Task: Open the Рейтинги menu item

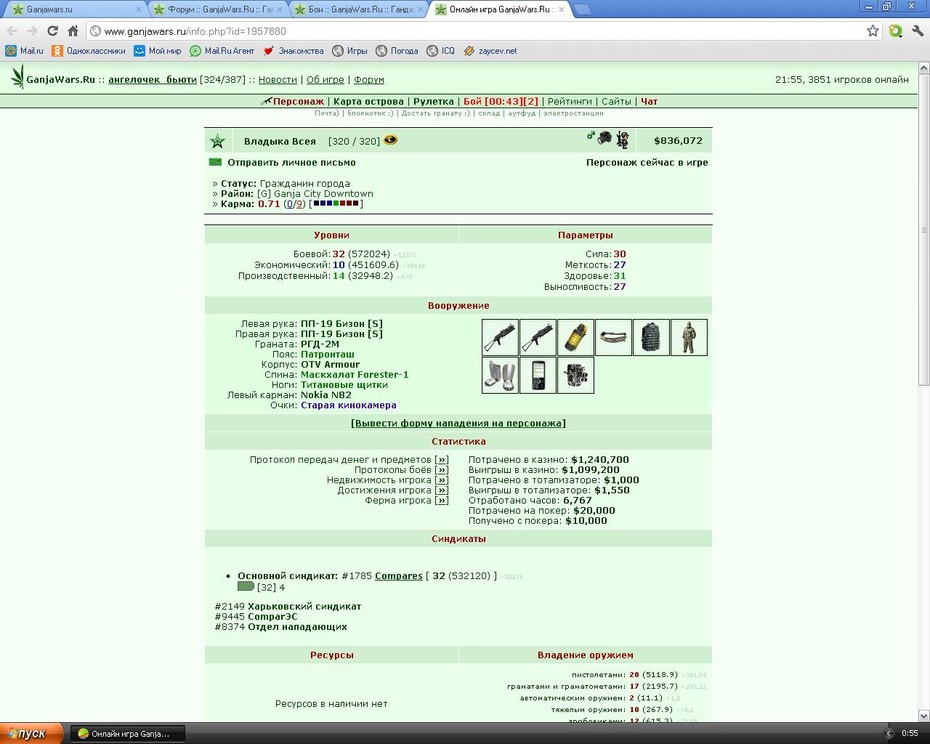Action: (x=569, y=101)
